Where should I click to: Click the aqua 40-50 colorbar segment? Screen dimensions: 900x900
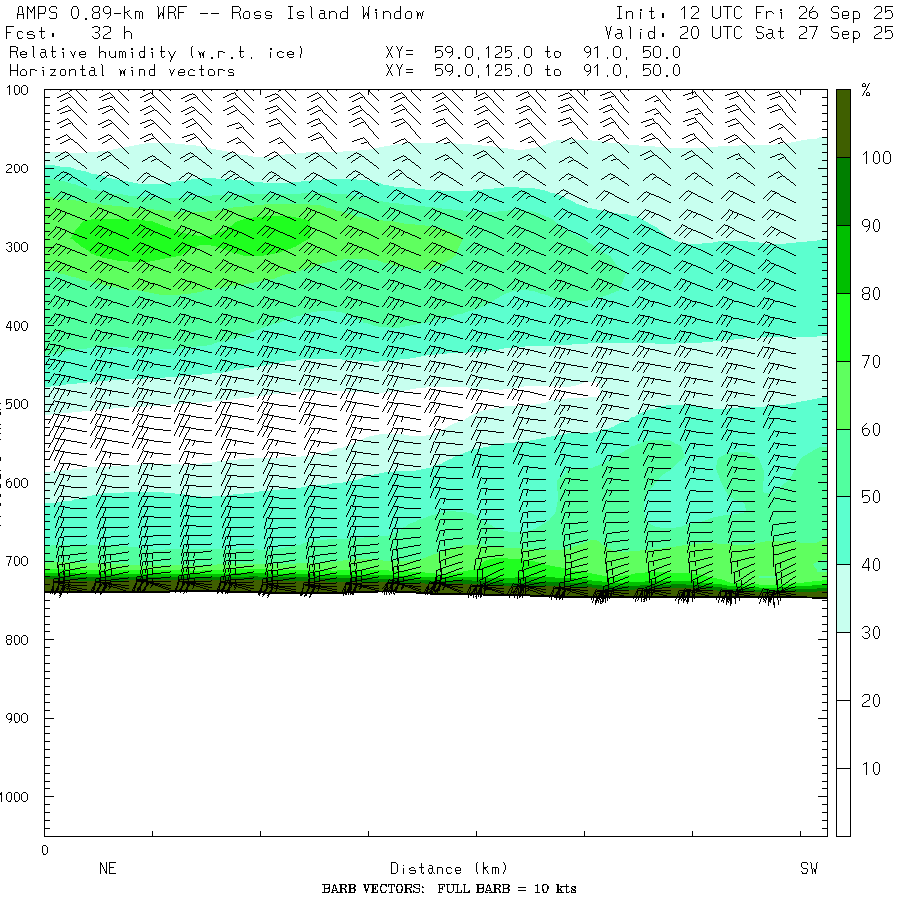click(x=843, y=531)
